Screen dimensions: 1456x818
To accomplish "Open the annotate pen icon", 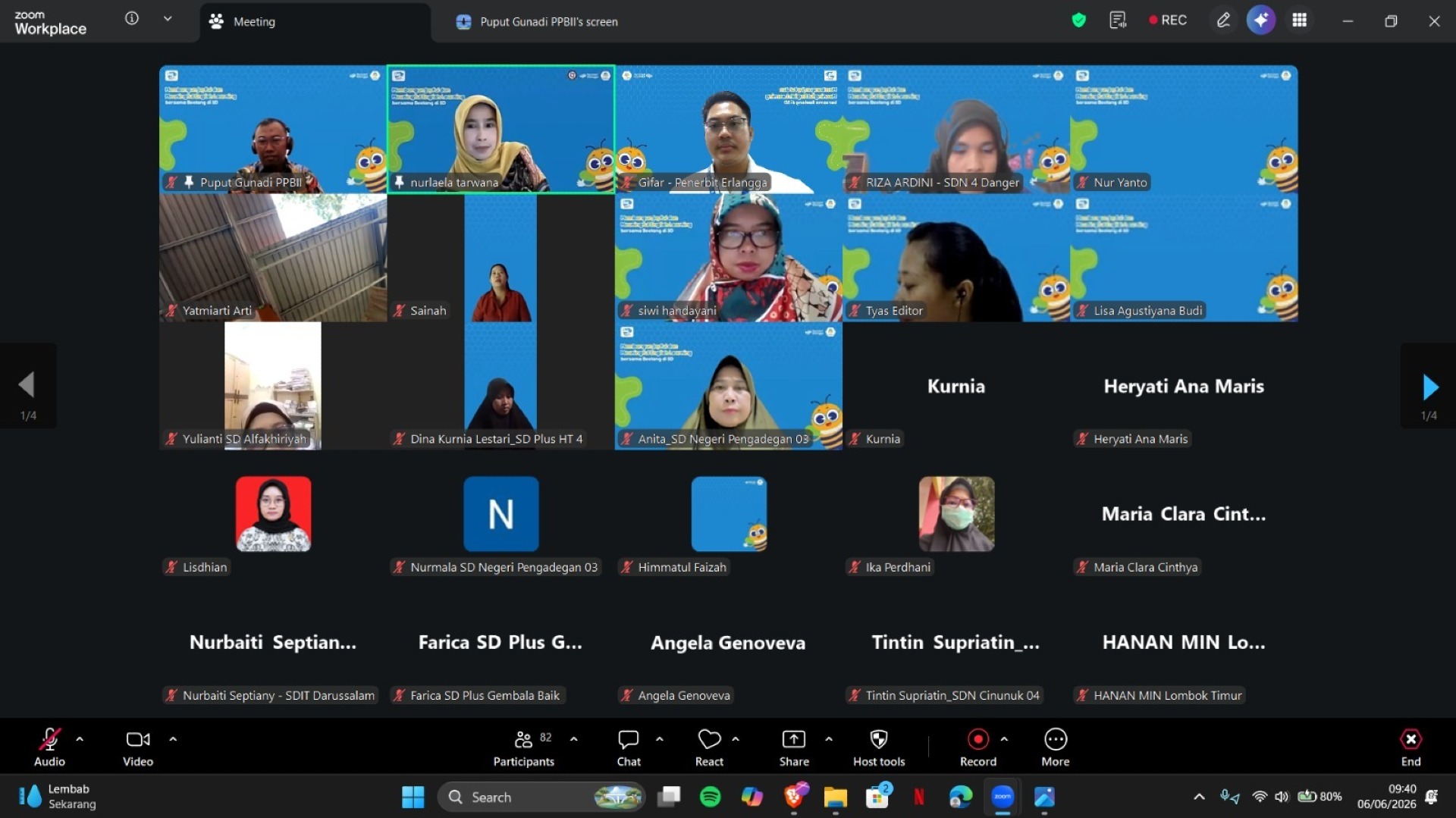I will coord(1223,20).
